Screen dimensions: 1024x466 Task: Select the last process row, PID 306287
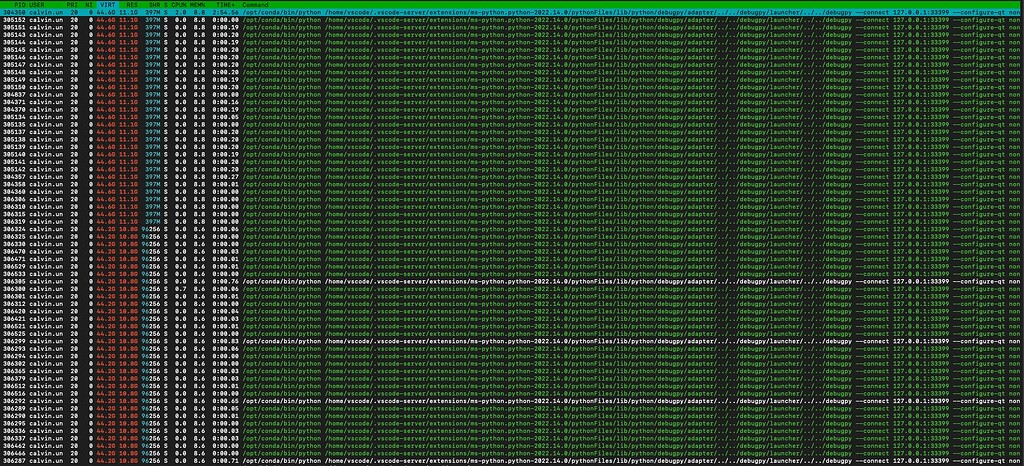(x=16, y=460)
